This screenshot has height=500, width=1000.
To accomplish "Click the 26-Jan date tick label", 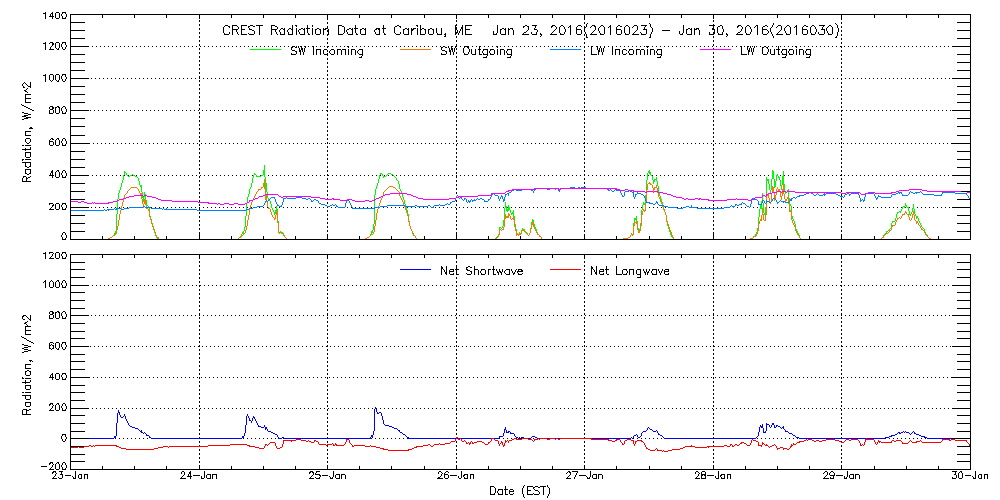I will coord(456,476).
